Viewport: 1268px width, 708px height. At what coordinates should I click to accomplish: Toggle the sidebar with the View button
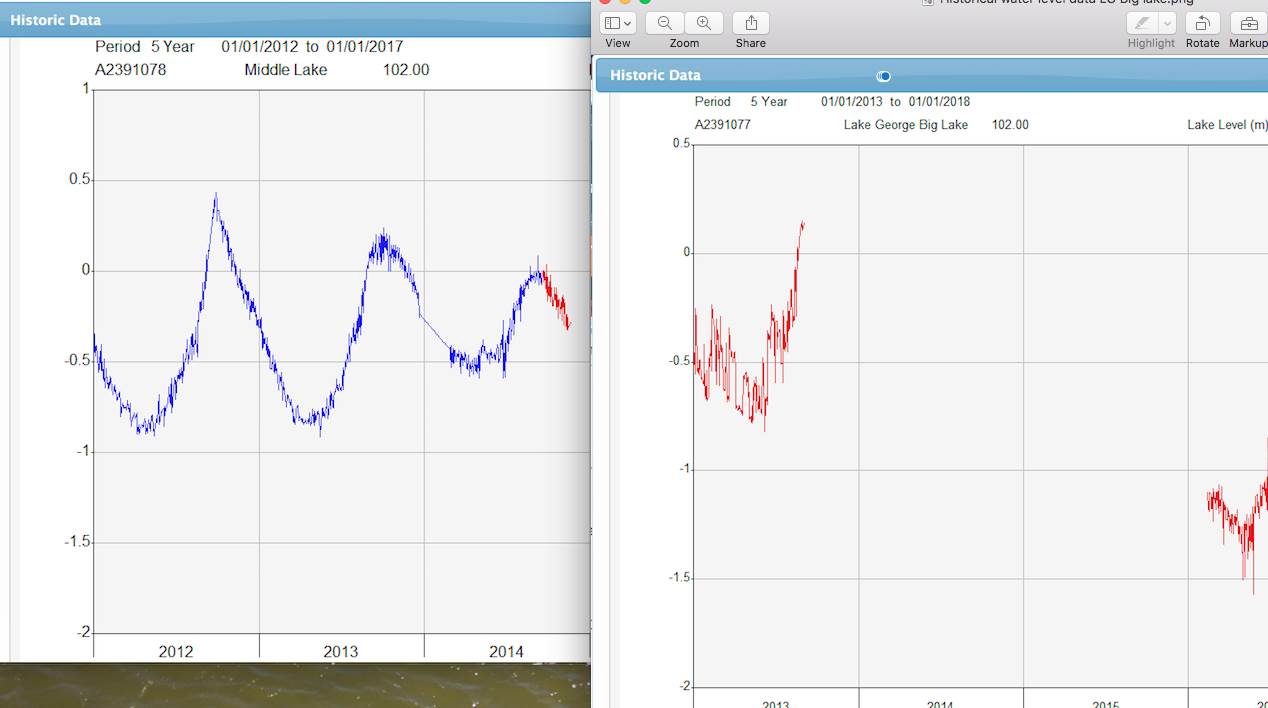611,22
